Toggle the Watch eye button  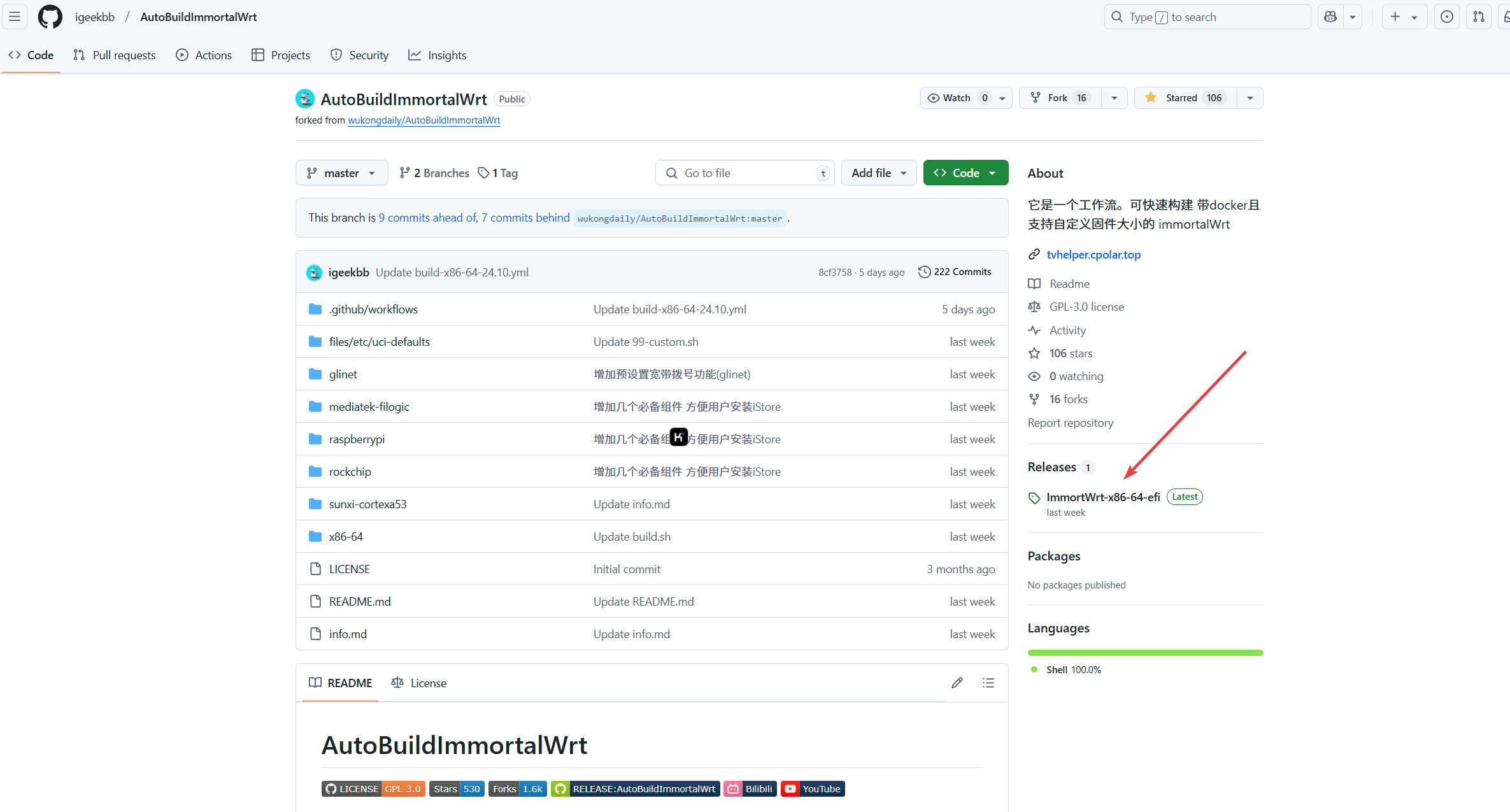(x=956, y=98)
